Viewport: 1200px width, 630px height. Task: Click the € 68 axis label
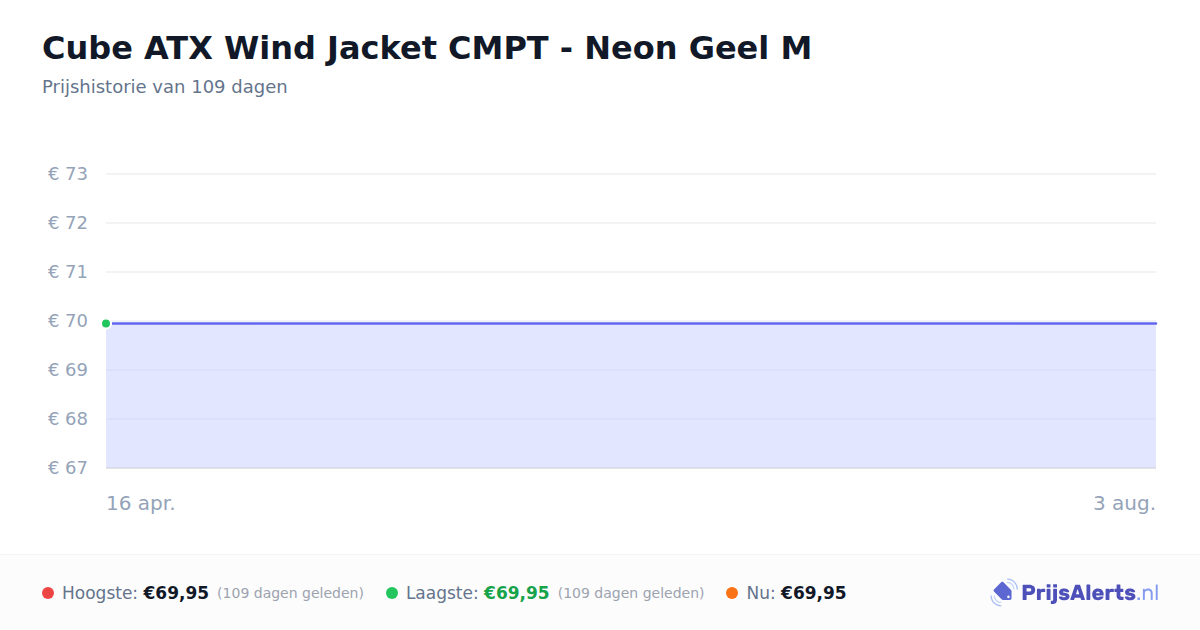(x=68, y=419)
